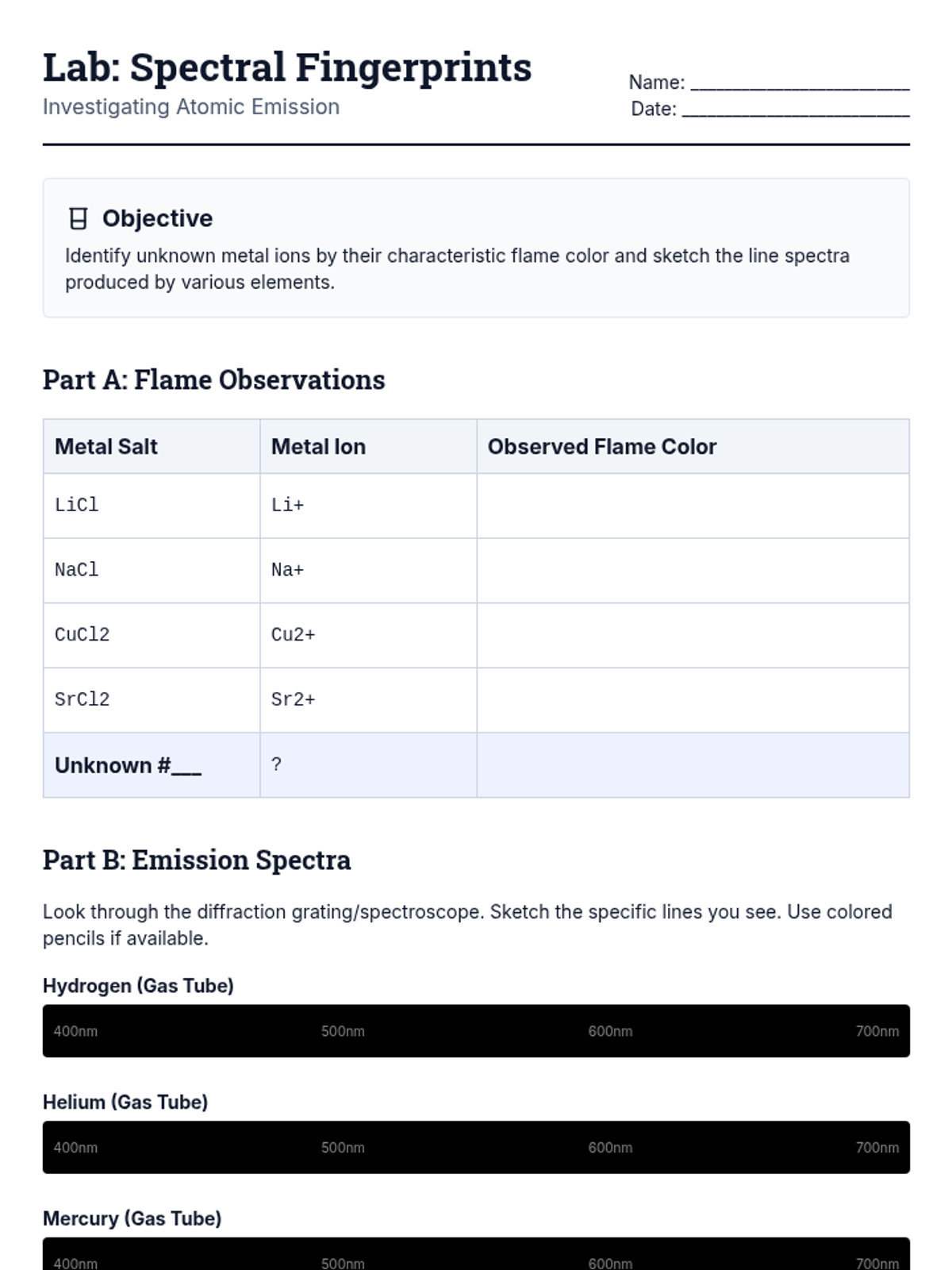The height and width of the screenshot is (1270, 952).
Task: Click the beaker icon beside Objective
Action: 78,218
